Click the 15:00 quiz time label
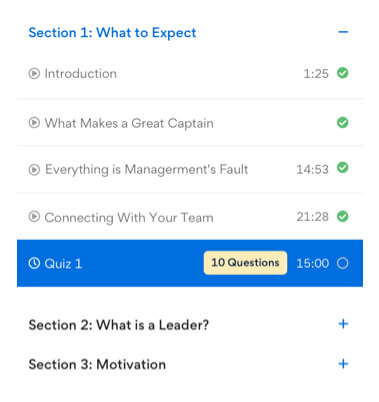The image size is (379, 402). 313,263
